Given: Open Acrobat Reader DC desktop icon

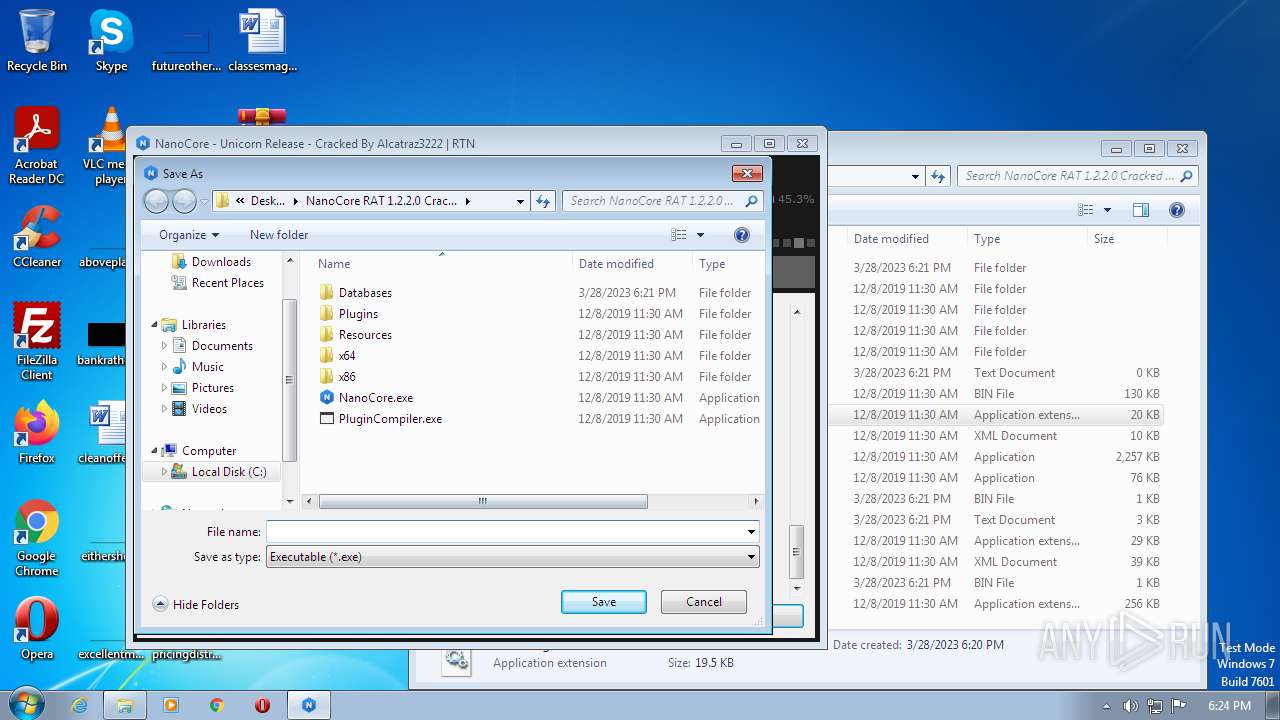Looking at the screenshot, I should [x=37, y=147].
